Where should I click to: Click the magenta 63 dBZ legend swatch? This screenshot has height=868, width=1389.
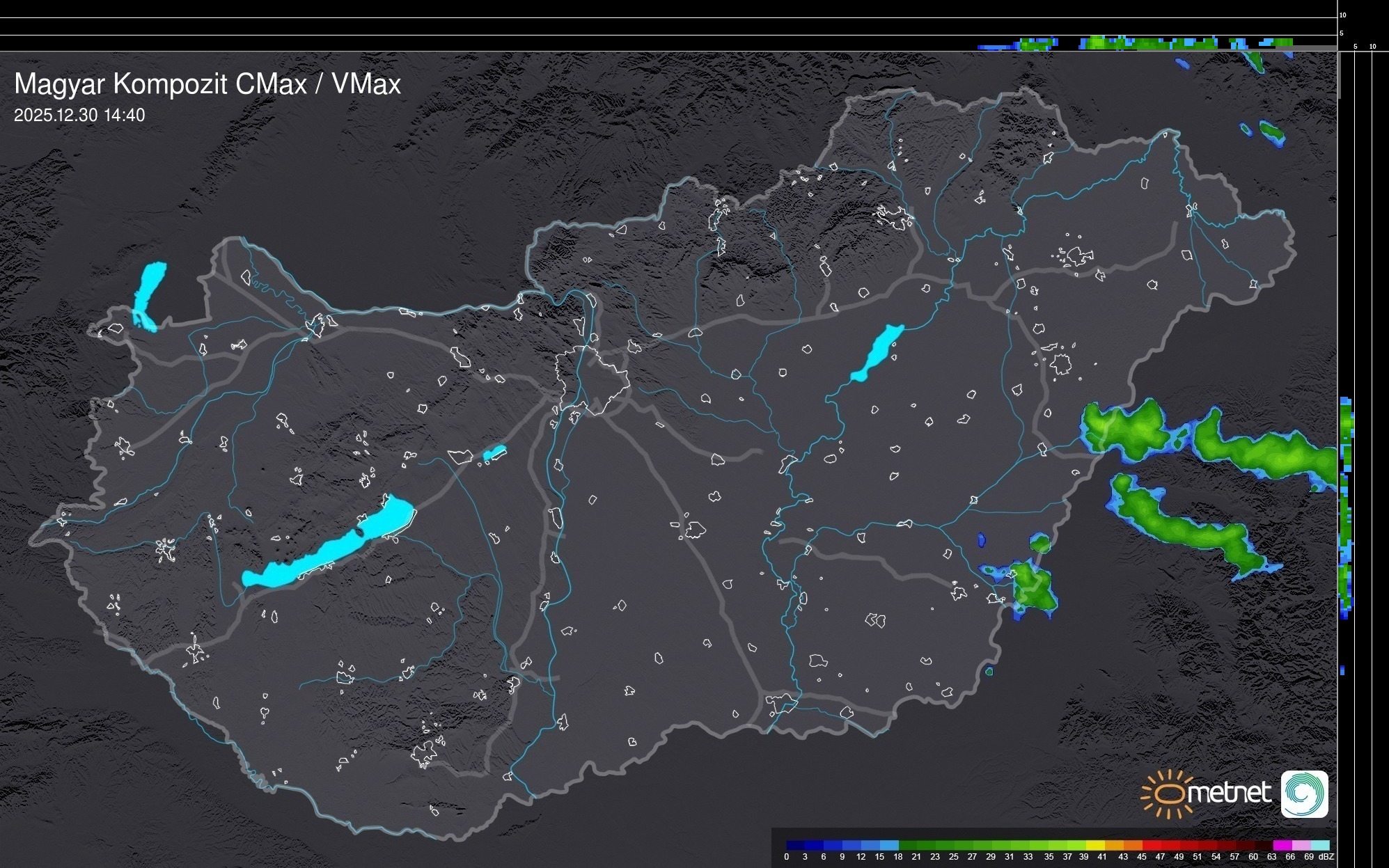1282,845
